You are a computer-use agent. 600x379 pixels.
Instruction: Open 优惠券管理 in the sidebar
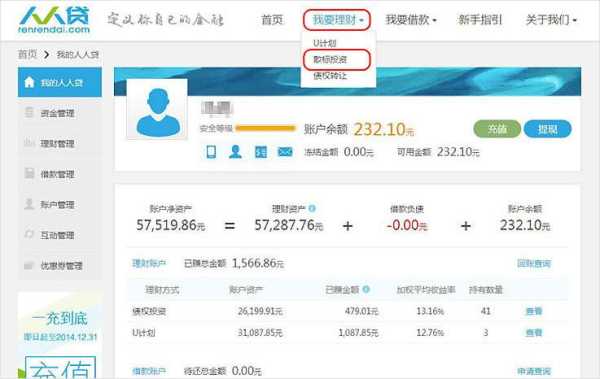tap(60, 265)
